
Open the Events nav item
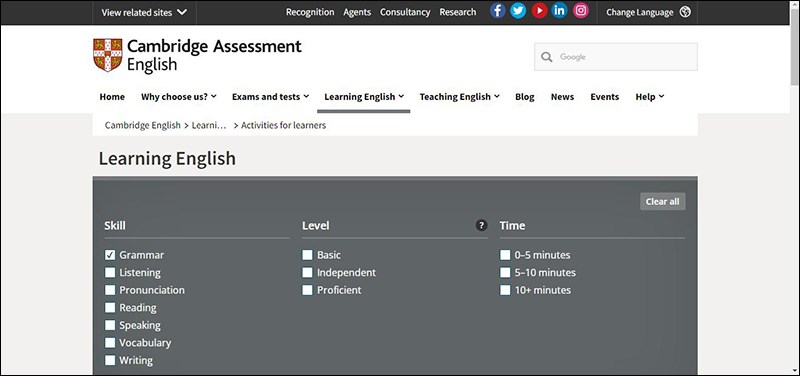click(605, 96)
